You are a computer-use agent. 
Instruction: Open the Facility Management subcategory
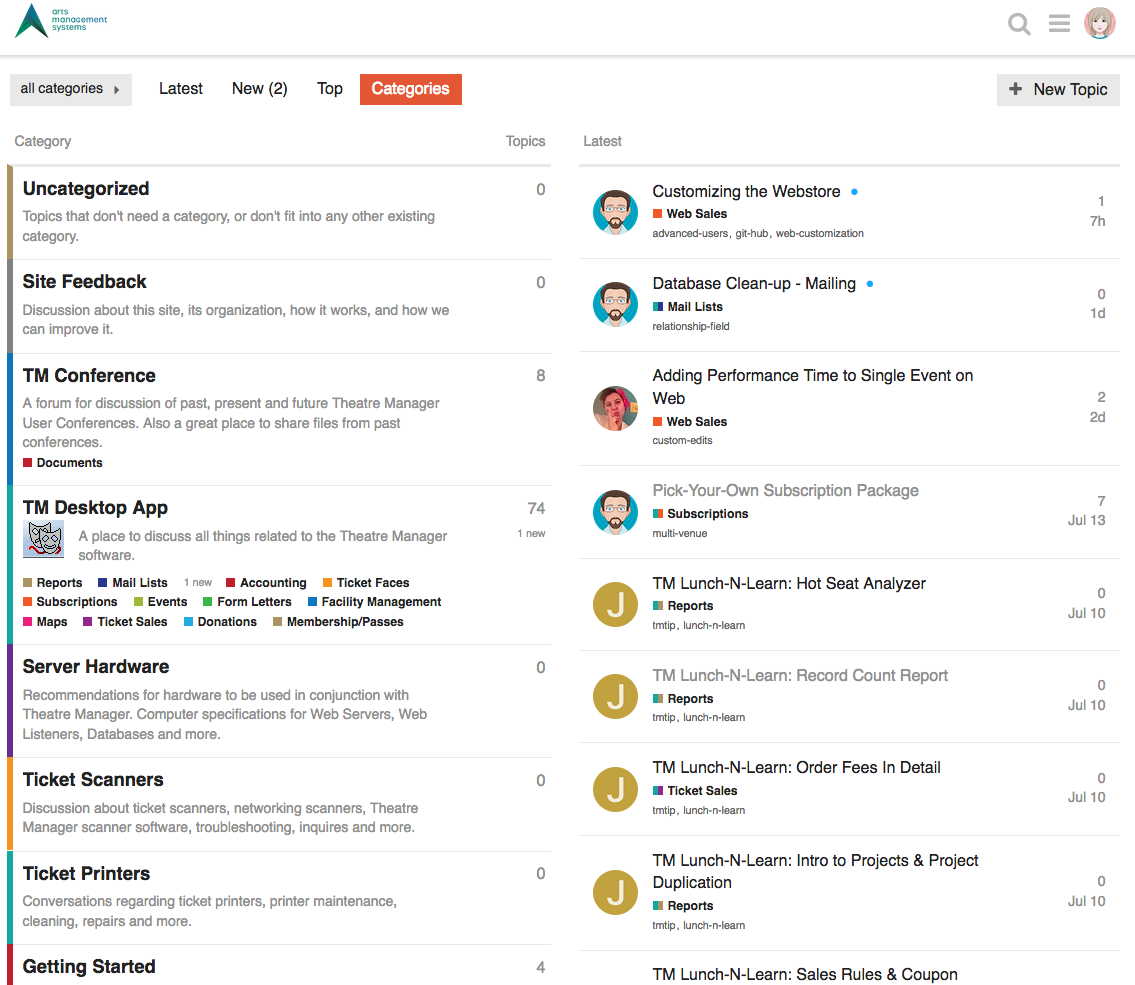pyautogui.click(x=375, y=601)
